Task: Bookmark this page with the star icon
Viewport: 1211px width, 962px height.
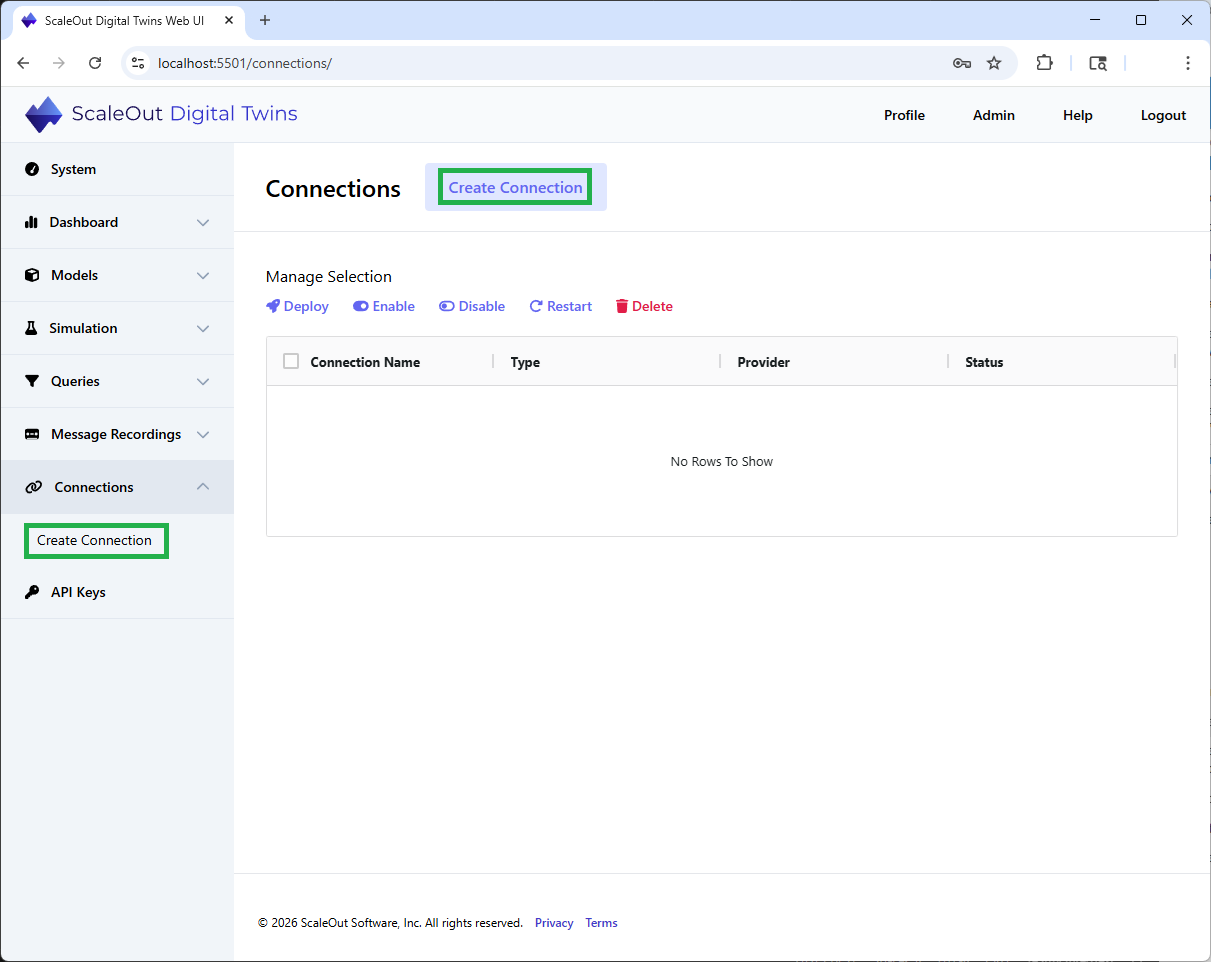Action: tap(994, 63)
